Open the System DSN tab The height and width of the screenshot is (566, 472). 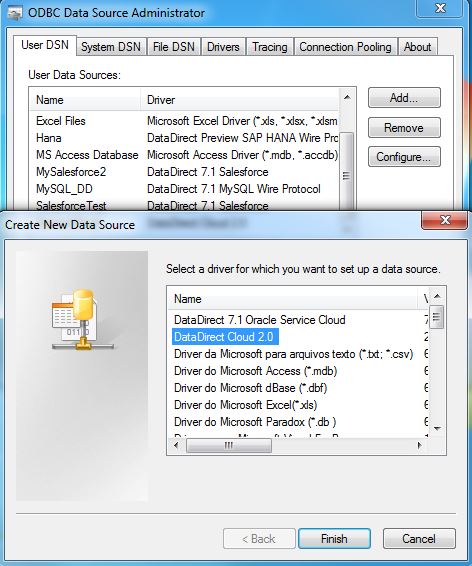pyautogui.click(x=111, y=47)
